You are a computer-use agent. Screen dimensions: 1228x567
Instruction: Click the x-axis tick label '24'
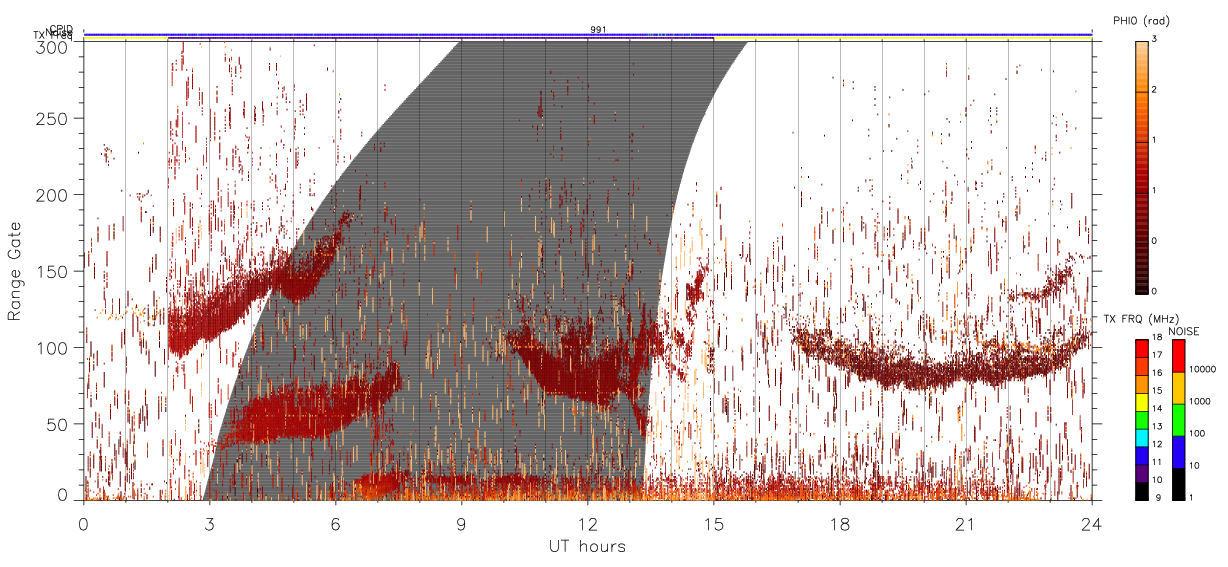[x=1091, y=523]
